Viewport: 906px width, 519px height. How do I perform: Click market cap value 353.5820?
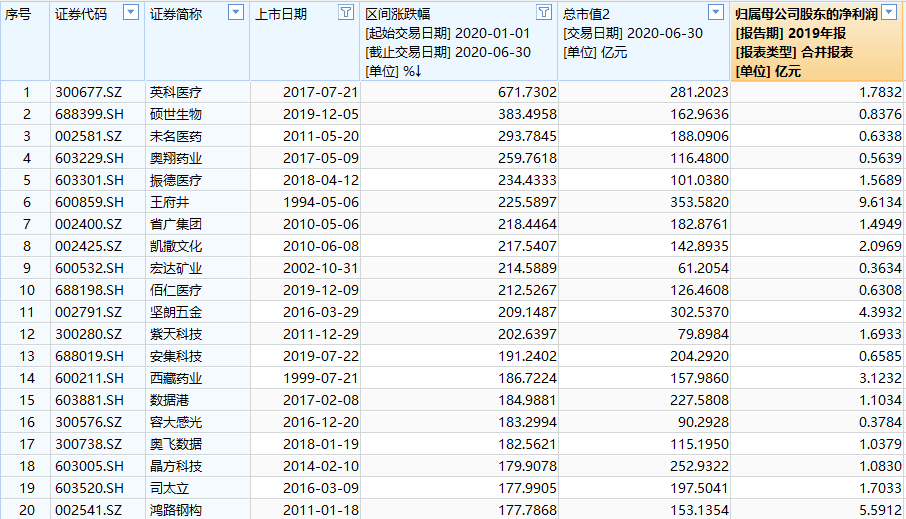(699, 202)
